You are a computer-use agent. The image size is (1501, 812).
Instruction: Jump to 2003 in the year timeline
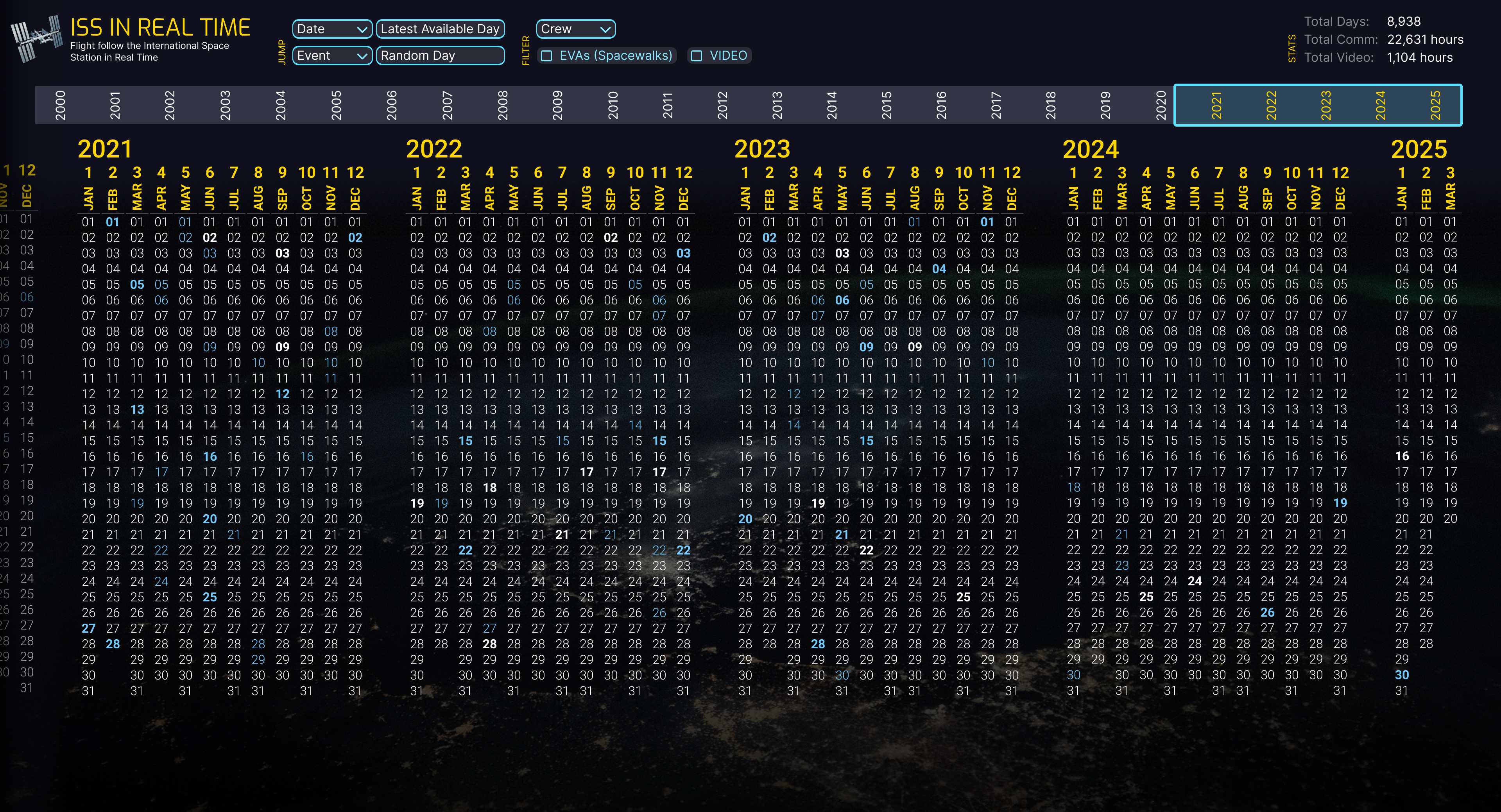(x=225, y=106)
